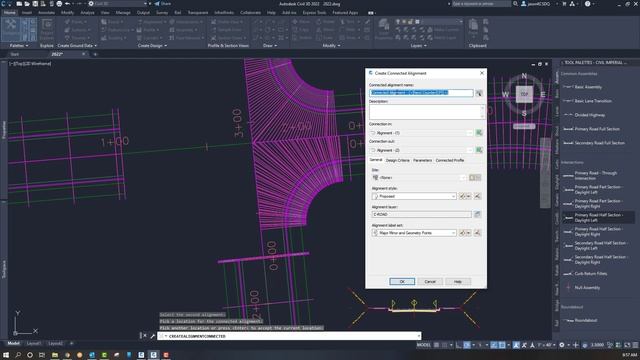Pick Connection in alignment from drawing icon
The height and width of the screenshot is (360, 640).
[479, 133]
